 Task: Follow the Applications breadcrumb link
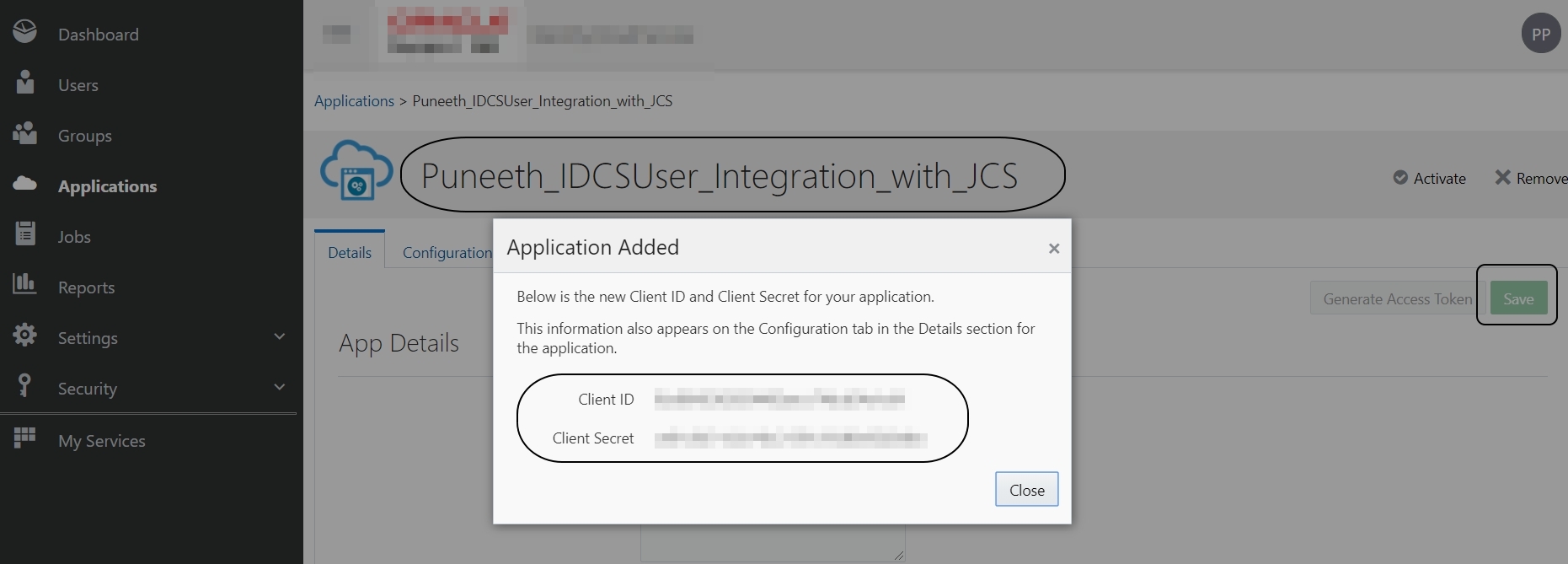click(x=354, y=101)
